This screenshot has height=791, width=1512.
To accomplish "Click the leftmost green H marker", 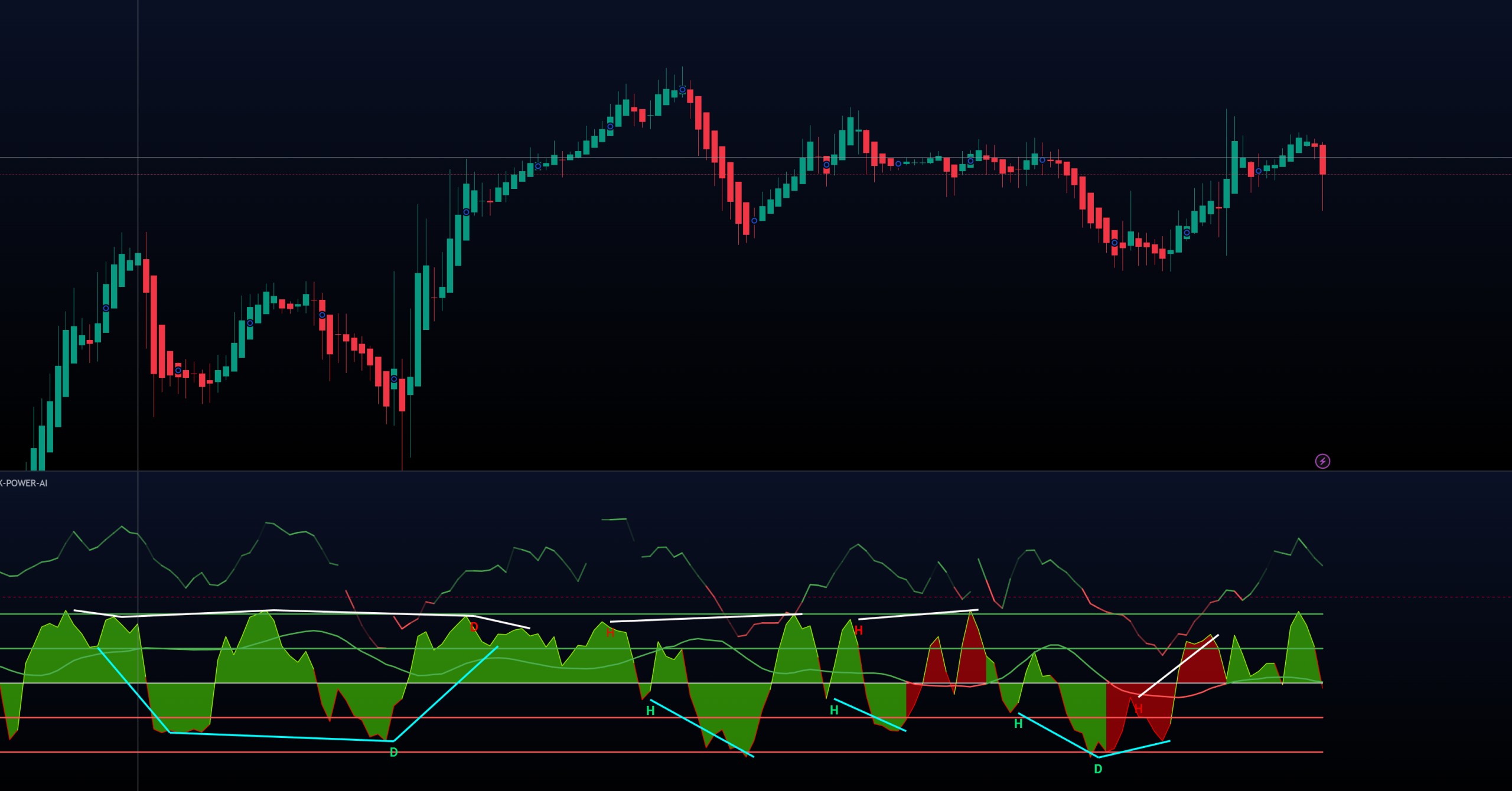I will (650, 711).
